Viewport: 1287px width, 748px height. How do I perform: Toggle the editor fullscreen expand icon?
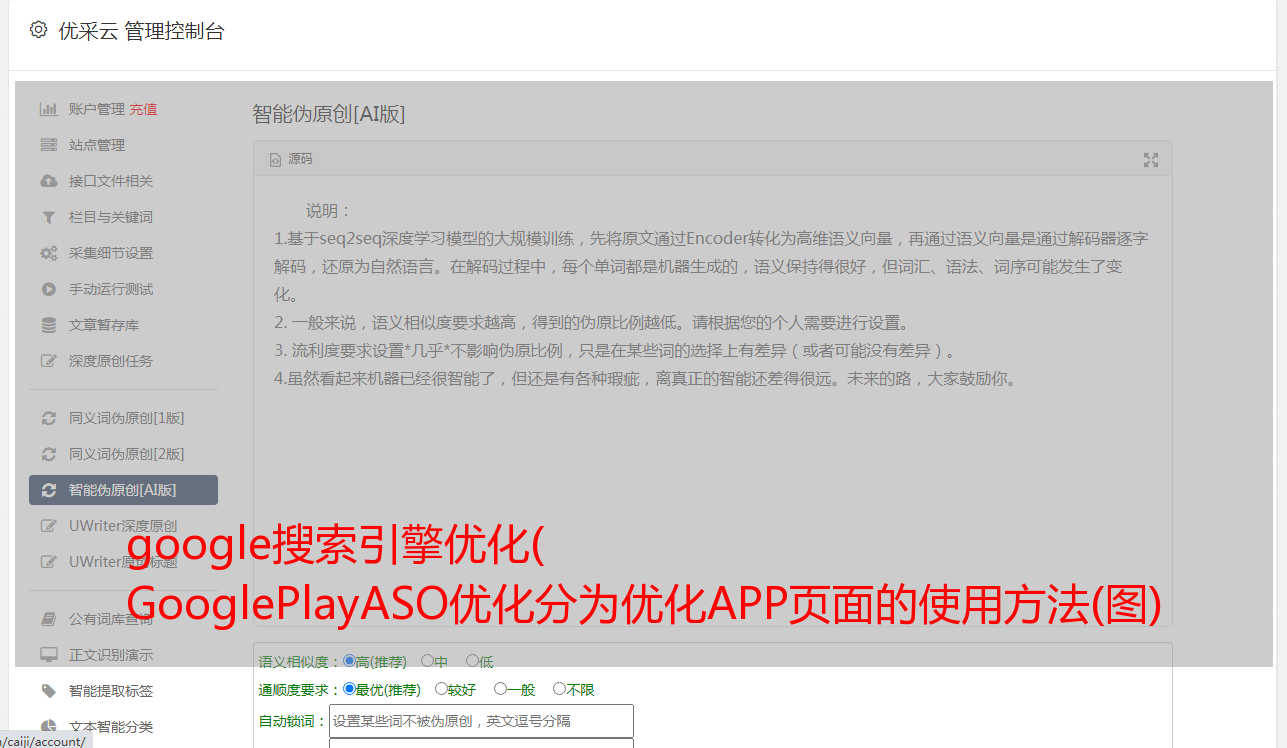[1151, 160]
